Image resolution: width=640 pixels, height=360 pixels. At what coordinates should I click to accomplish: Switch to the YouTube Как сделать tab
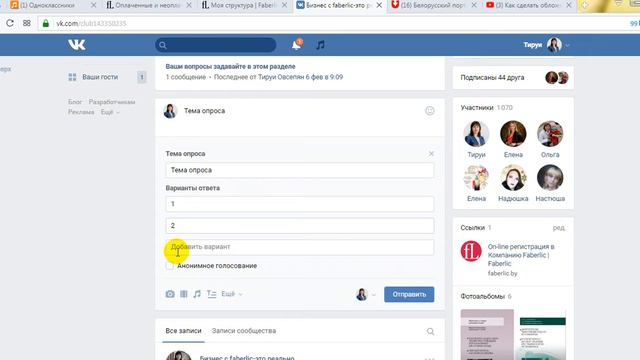point(529,5)
